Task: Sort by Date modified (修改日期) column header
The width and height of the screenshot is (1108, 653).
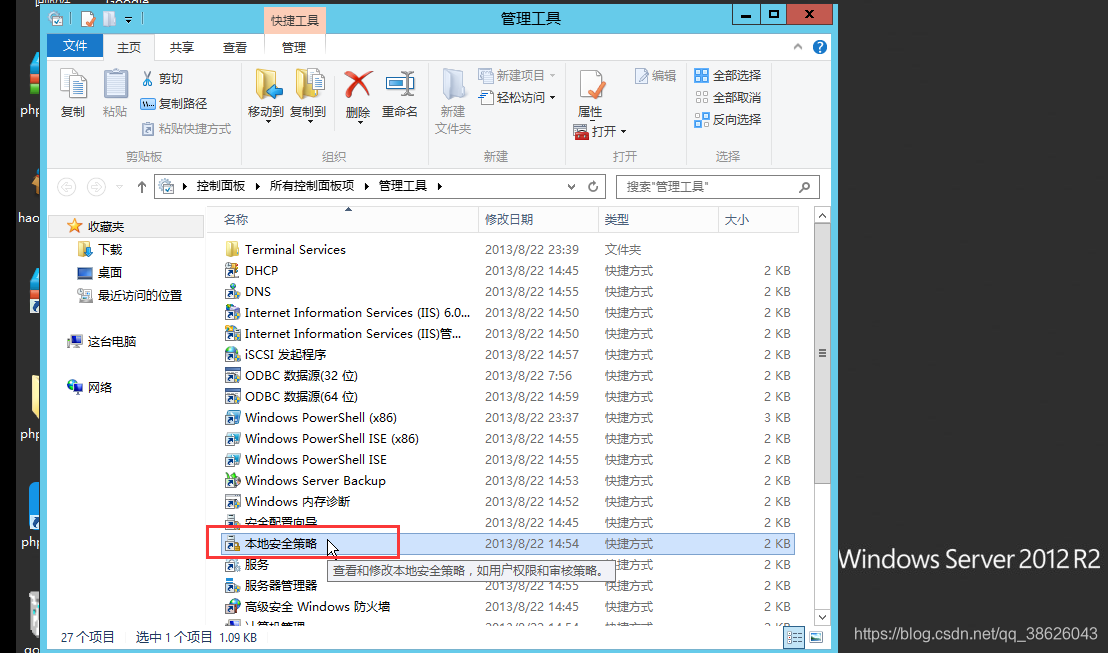Action: coord(538,220)
